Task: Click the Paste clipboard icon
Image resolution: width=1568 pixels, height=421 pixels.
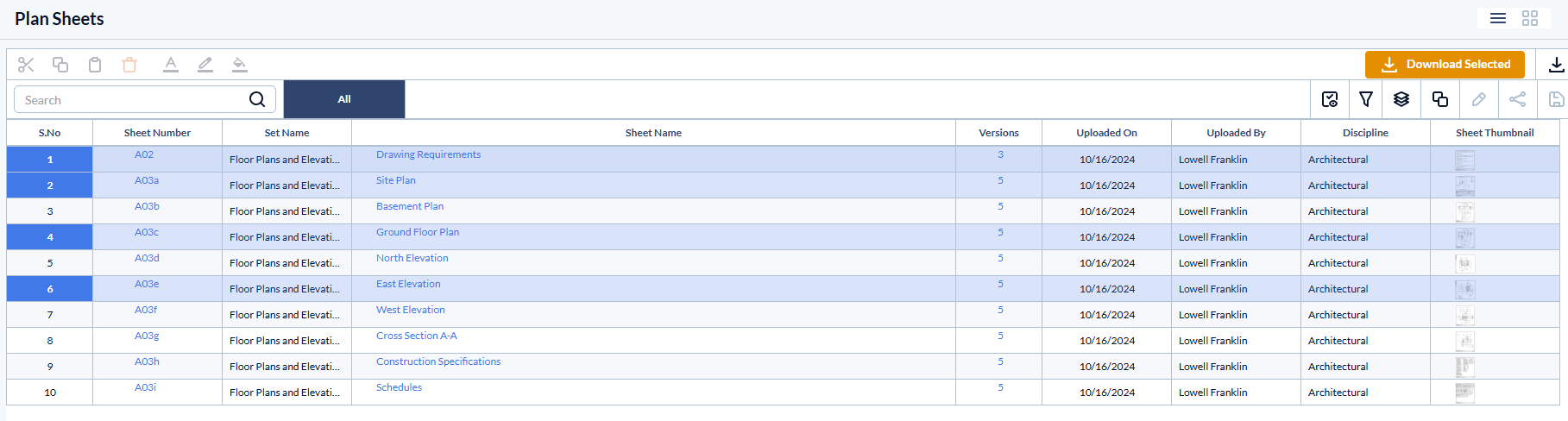Action: tap(95, 65)
